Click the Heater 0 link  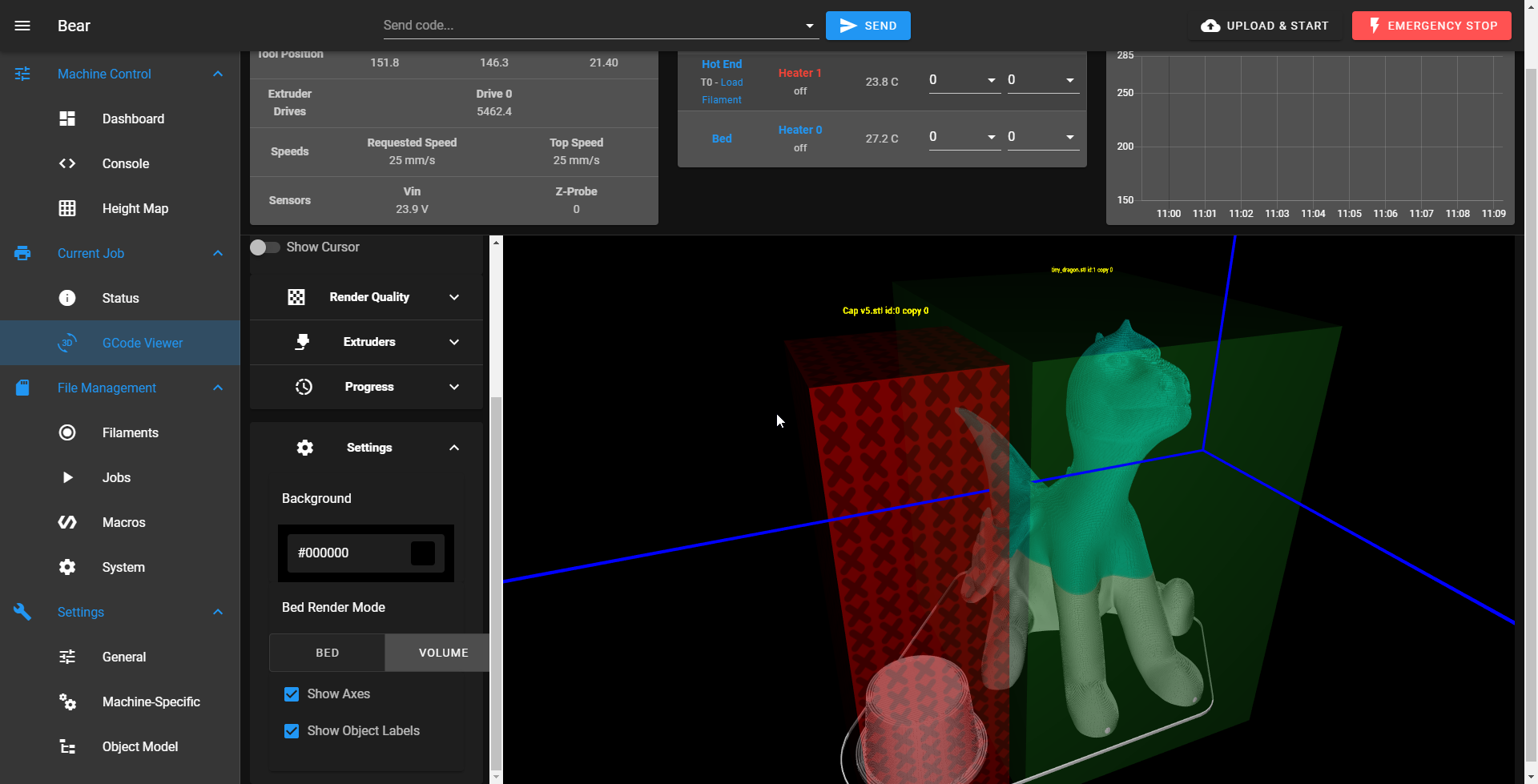point(799,130)
